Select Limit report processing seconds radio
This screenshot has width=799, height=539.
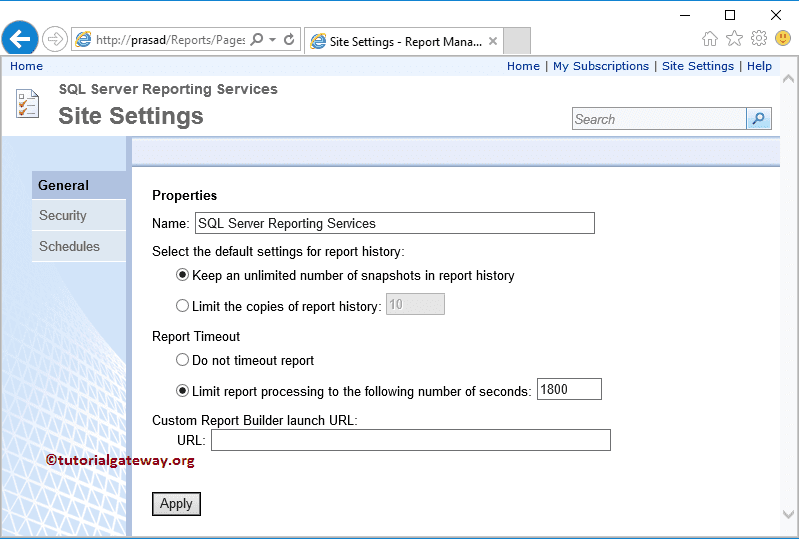[x=182, y=391]
